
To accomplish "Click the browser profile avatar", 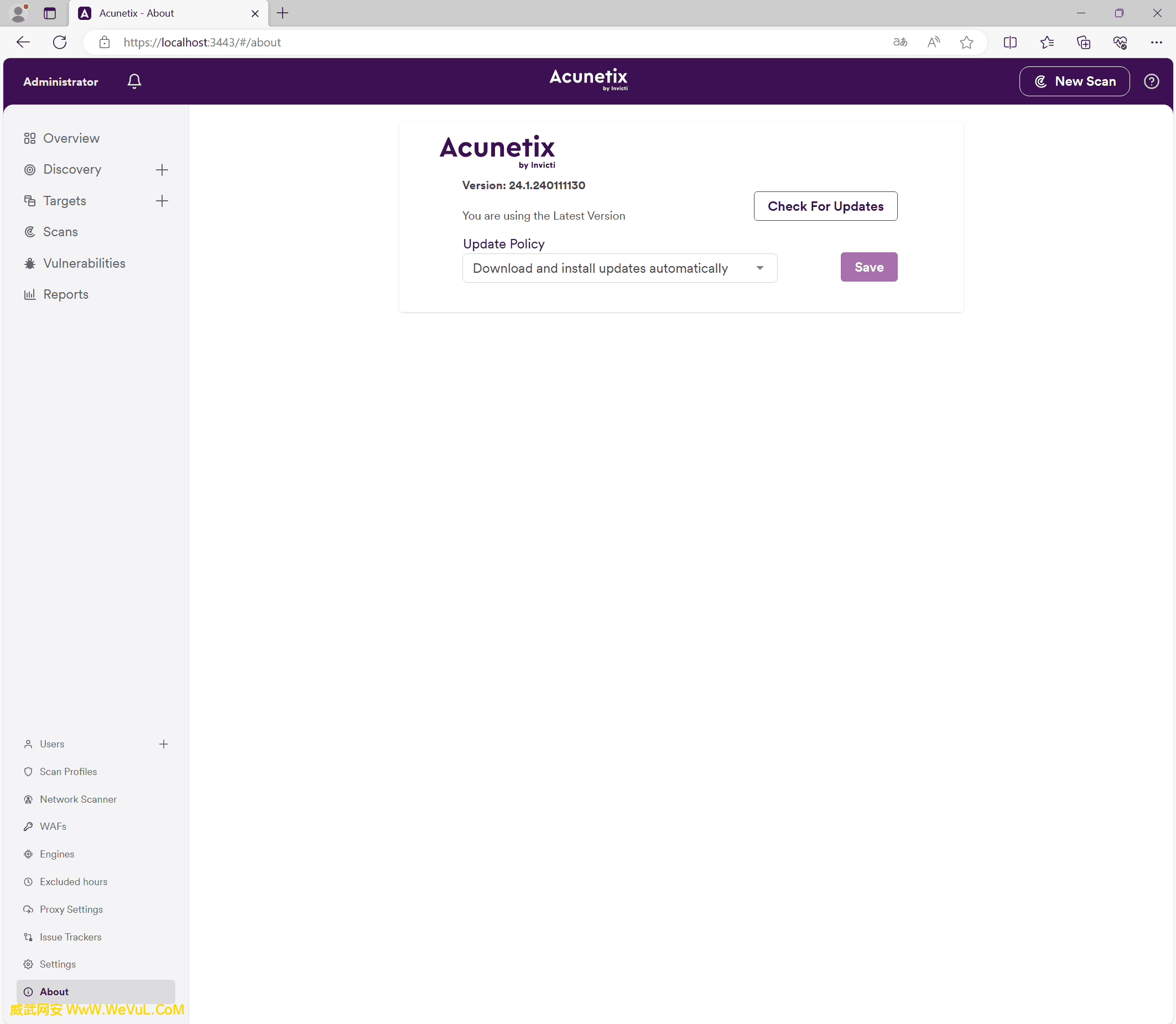I will (19, 13).
